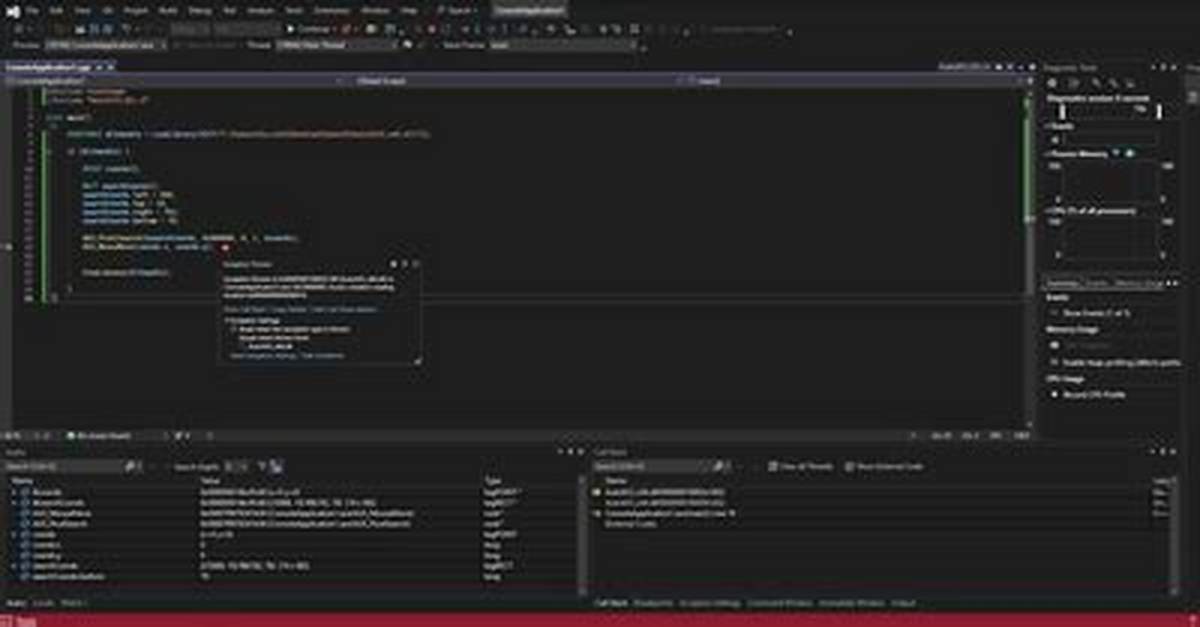This screenshot has width=1200, height=627.
Task: Click the red Stop Debugging icon
Action: (x=432, y=30)
